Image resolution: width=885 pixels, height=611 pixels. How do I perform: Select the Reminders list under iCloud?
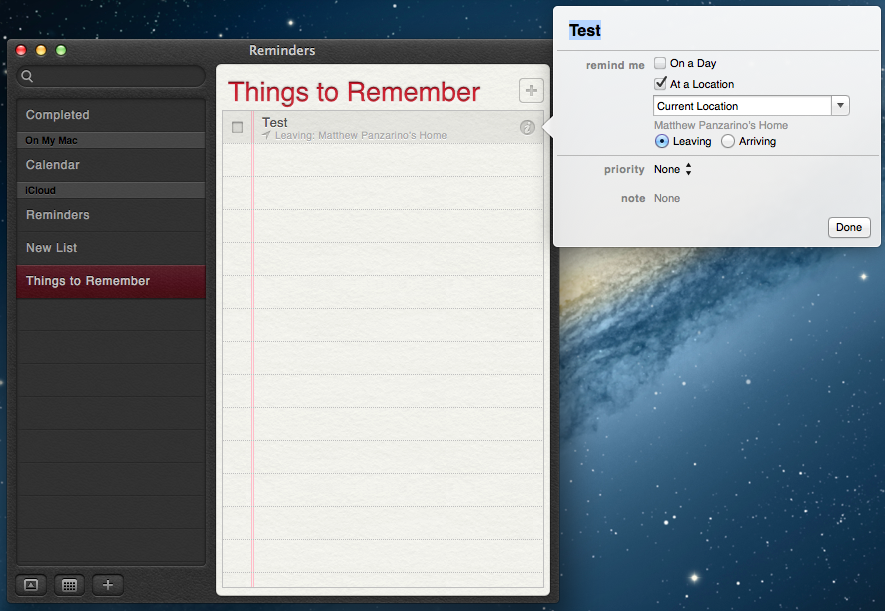click(111, 215)
